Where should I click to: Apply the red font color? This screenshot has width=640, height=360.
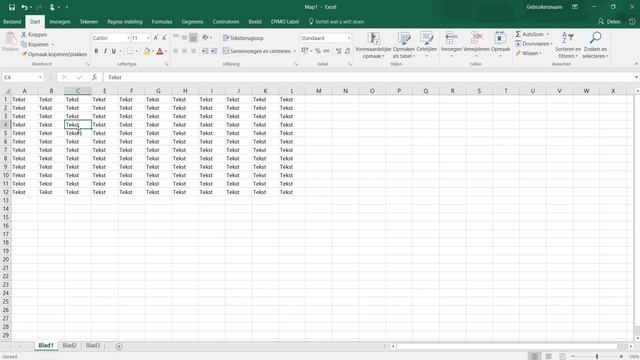point(160,51)
